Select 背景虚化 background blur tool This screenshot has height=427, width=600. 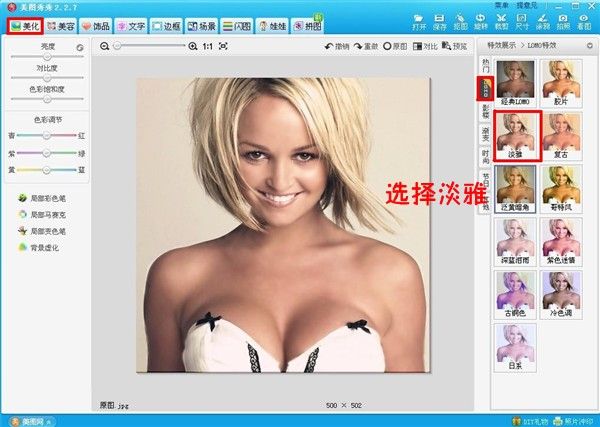pos(38,248)
